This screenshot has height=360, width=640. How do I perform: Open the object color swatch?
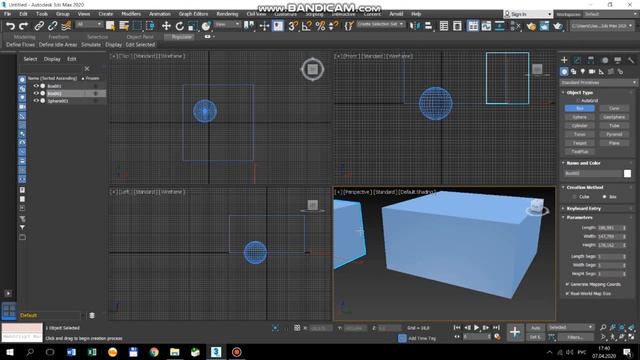coord(627,173)
